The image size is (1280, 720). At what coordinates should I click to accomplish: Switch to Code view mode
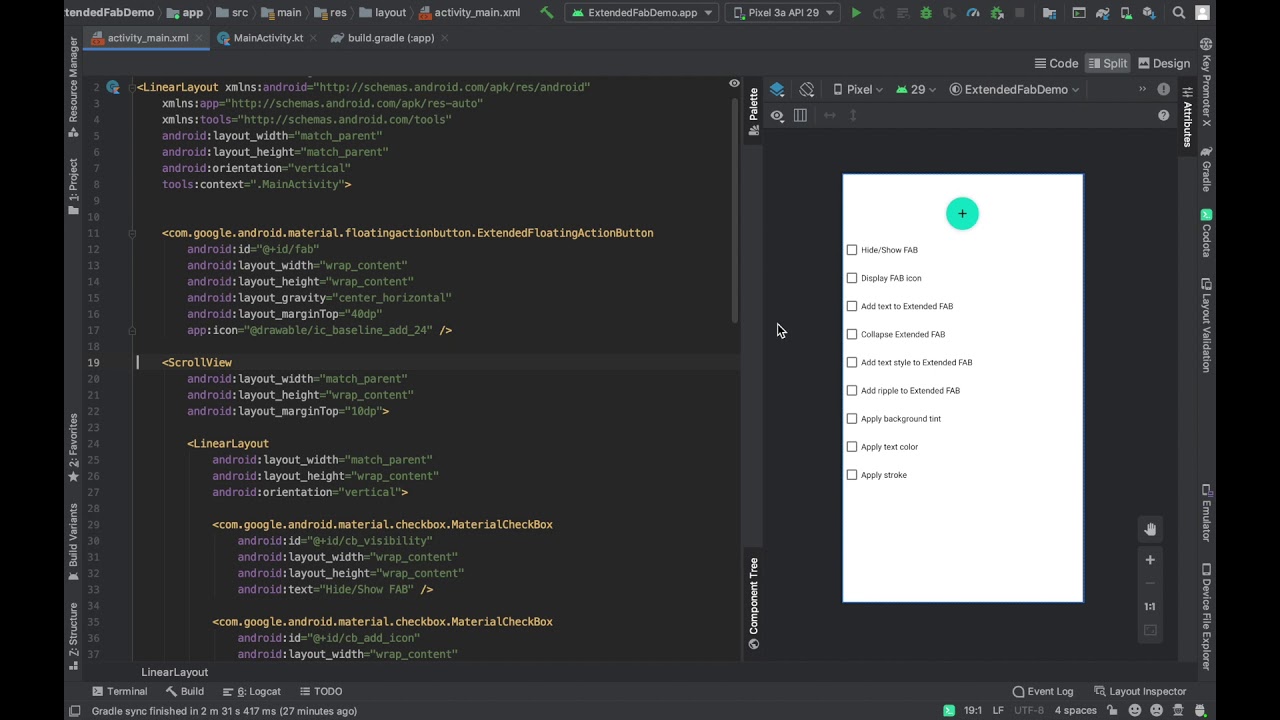tap(1056, 63)
